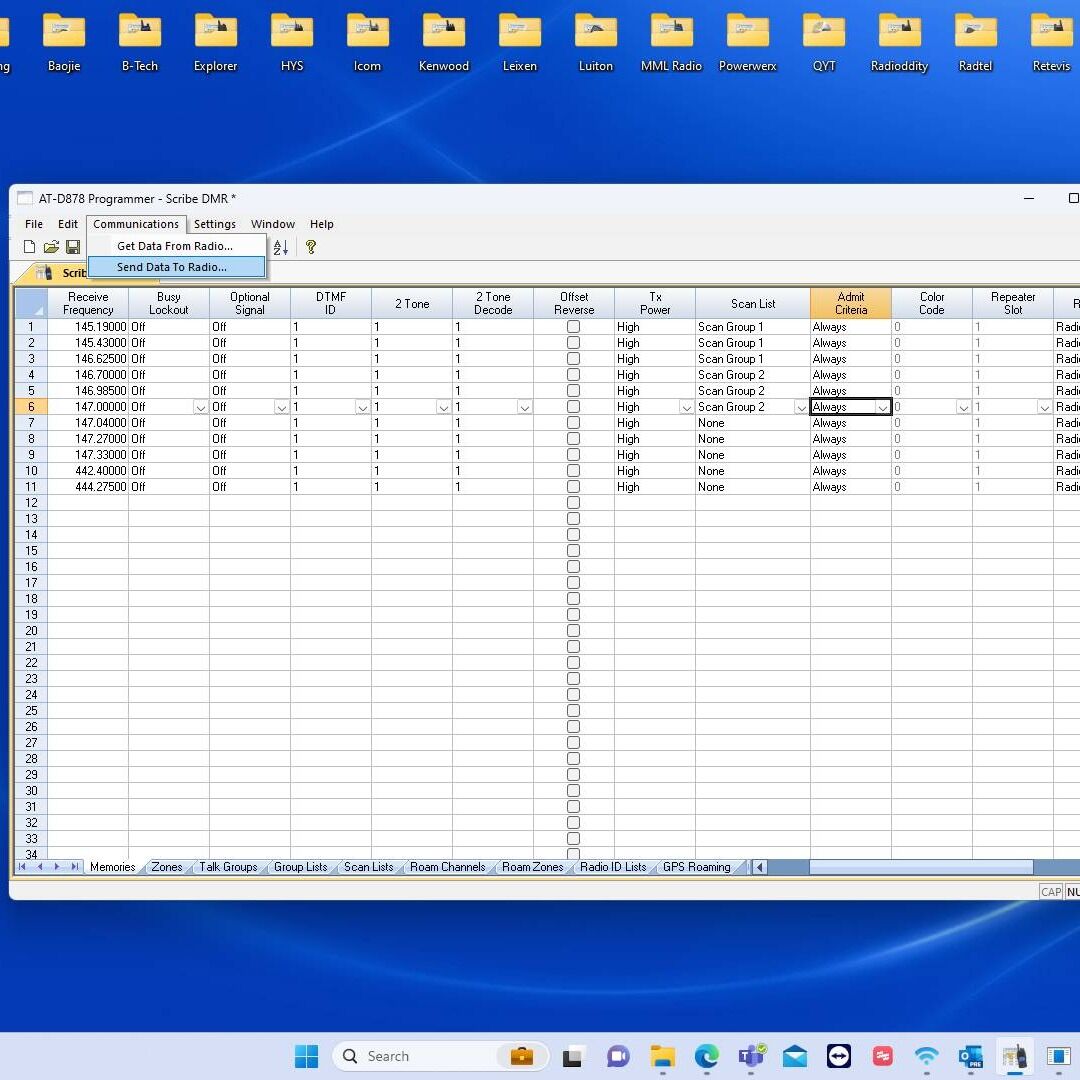Toggle Offset Reverse checkbox in row 11

pyautogui.click(x=573, y=486)
